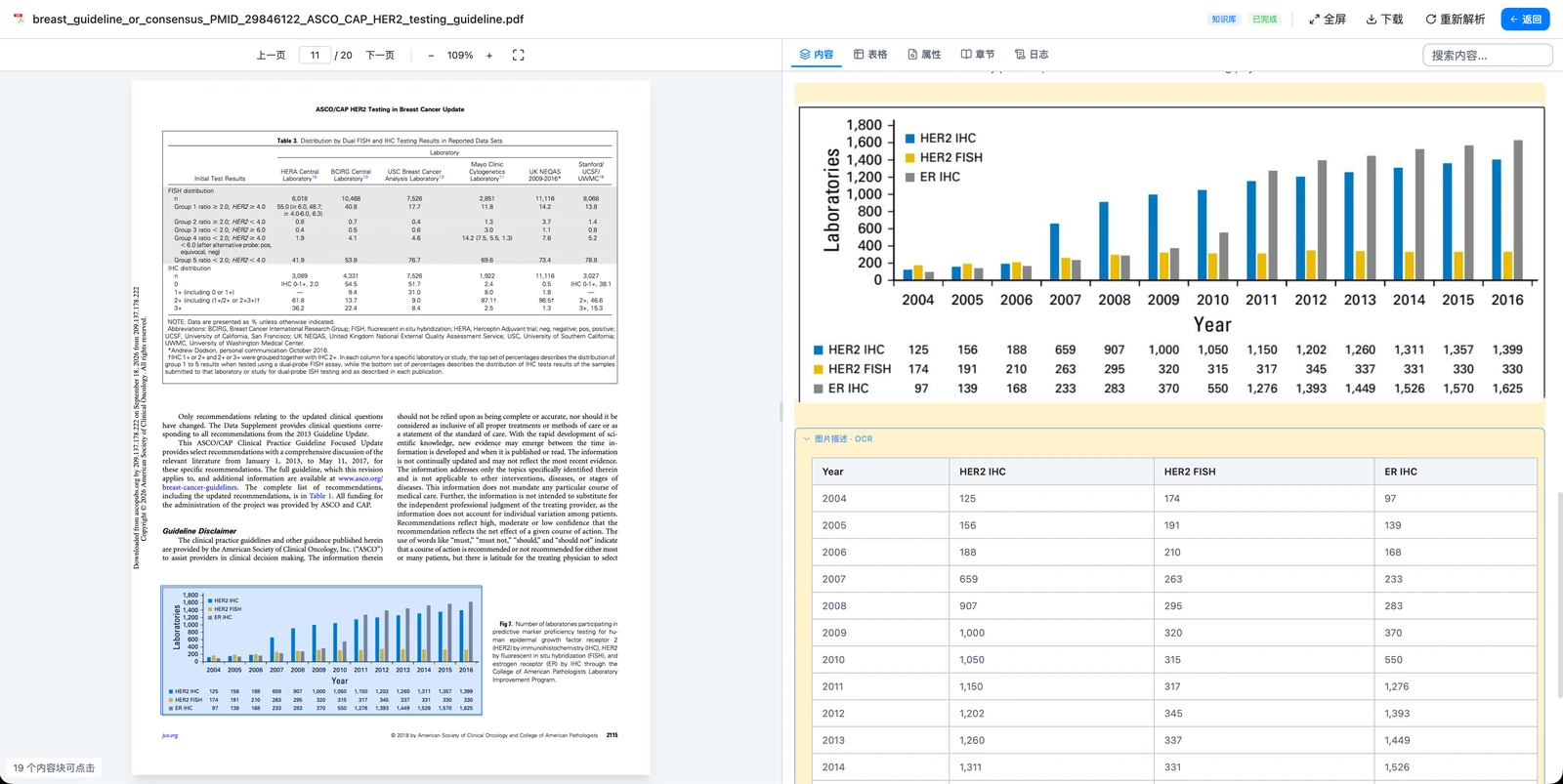Go to previous page 上一页
Image resolution: width=1563 pixels, height=784 pixels.
[x=271, y=56]
